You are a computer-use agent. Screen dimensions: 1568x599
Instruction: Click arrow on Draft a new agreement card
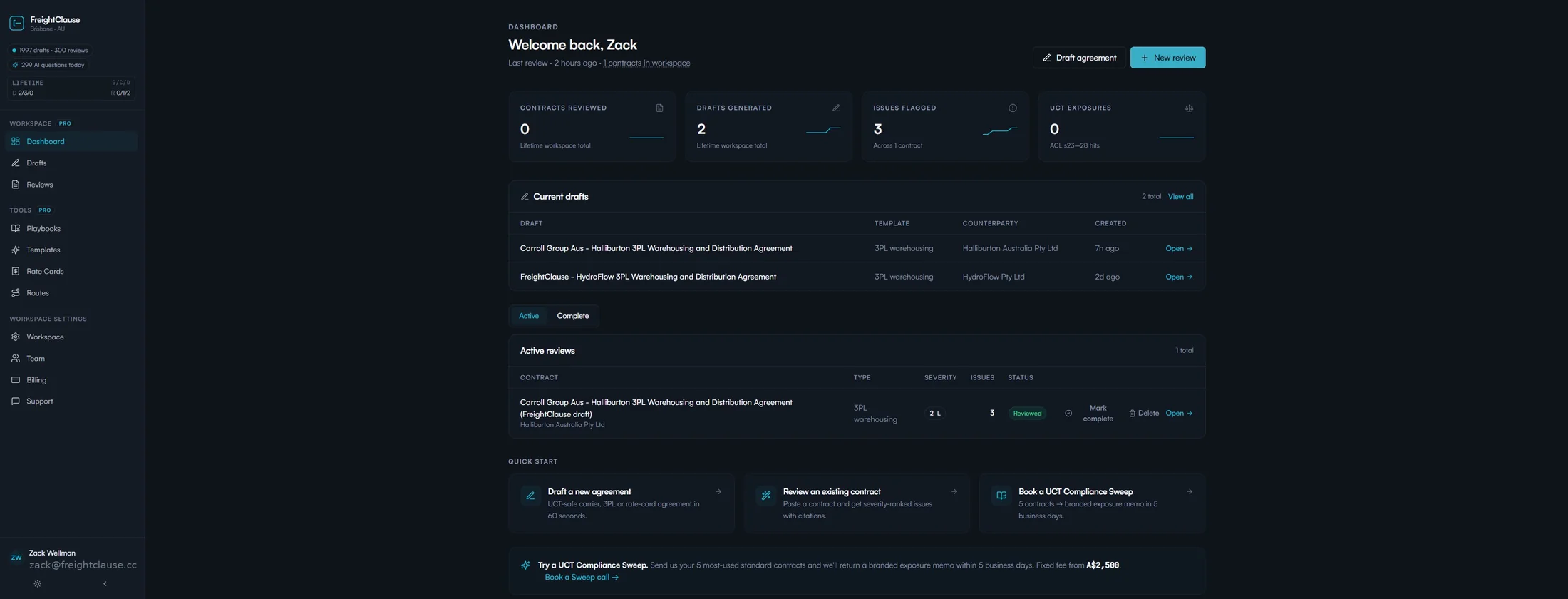pos(718,491)
